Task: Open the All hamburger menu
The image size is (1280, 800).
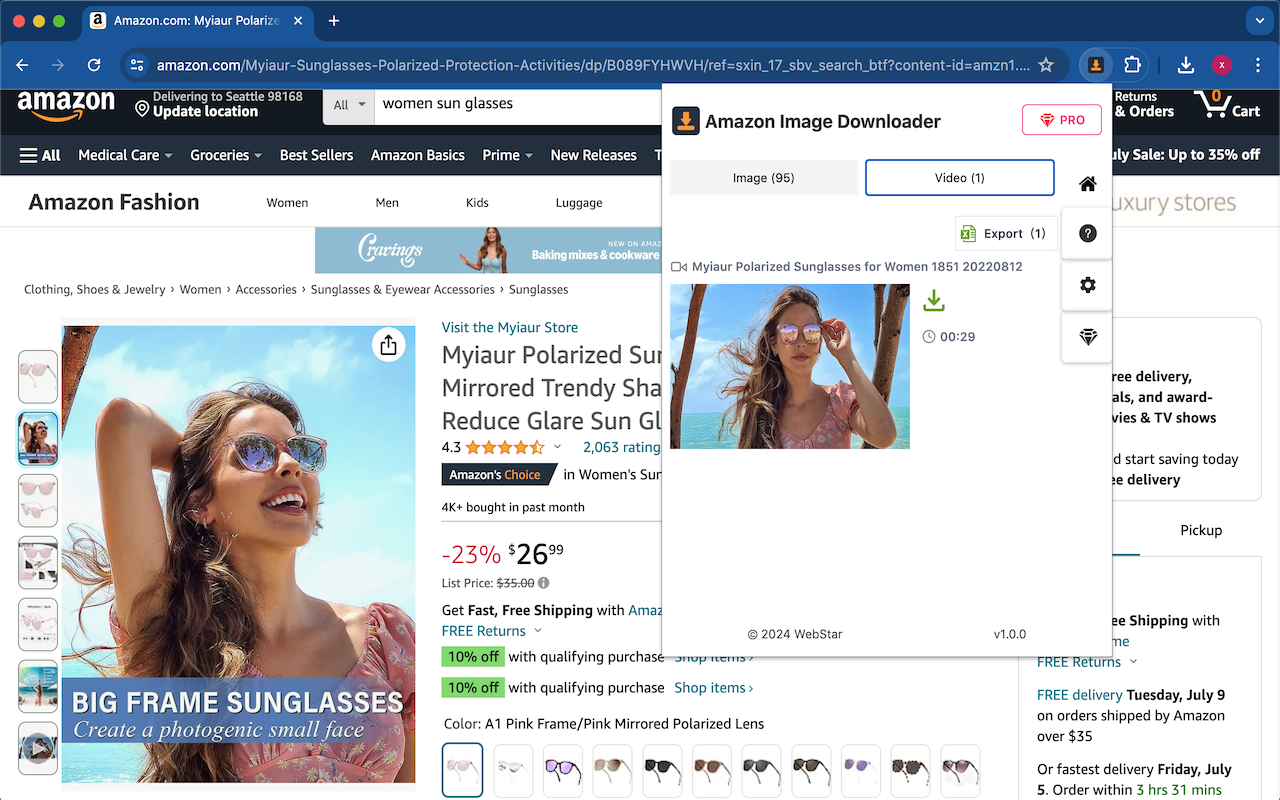Action: [40, 155]
